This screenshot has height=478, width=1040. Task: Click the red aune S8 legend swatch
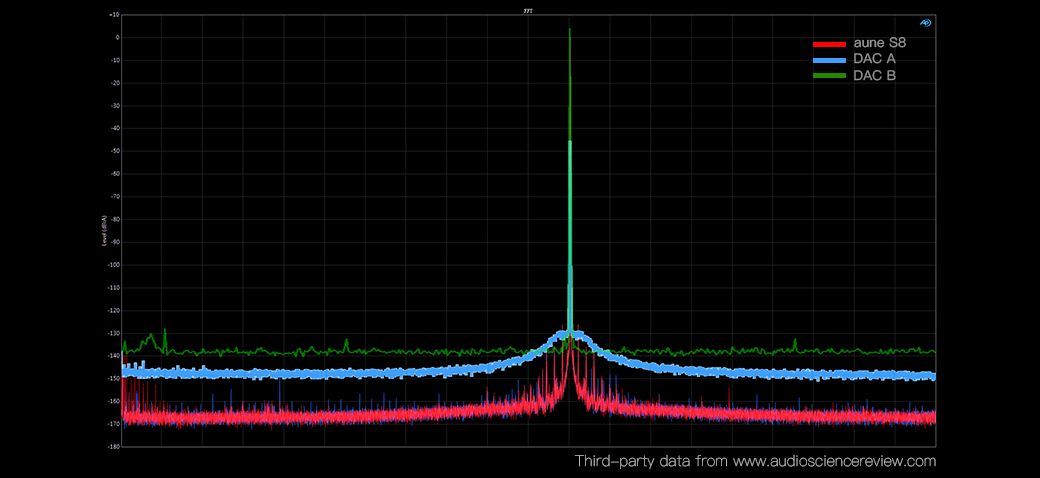tap(829, 44)
